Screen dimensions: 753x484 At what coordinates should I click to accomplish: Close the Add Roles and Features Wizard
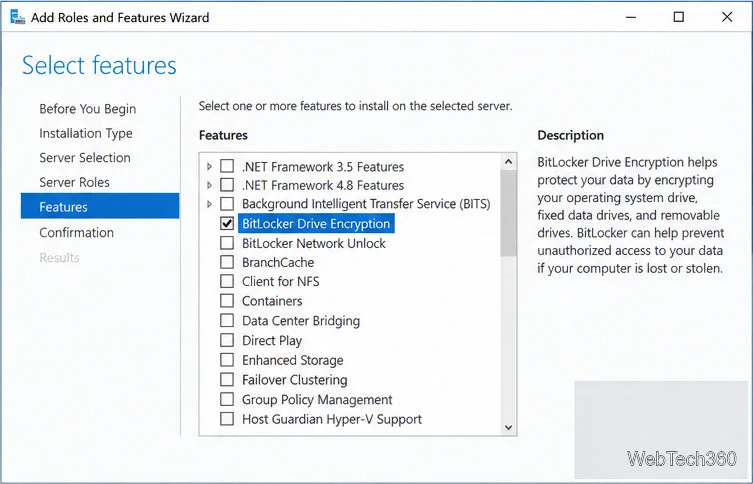tap(727, 17)
